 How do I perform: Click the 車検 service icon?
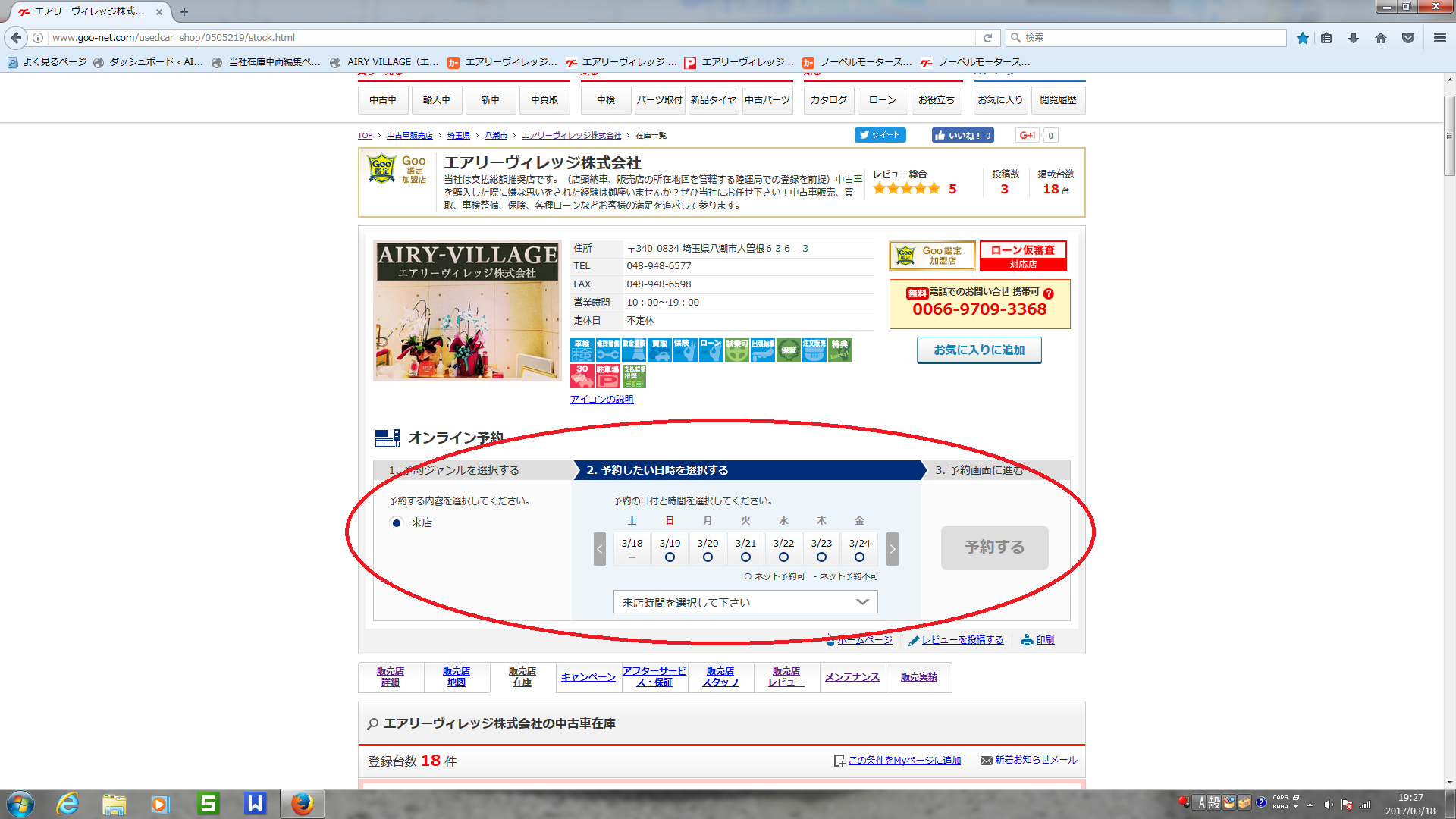tap(582, 350)
